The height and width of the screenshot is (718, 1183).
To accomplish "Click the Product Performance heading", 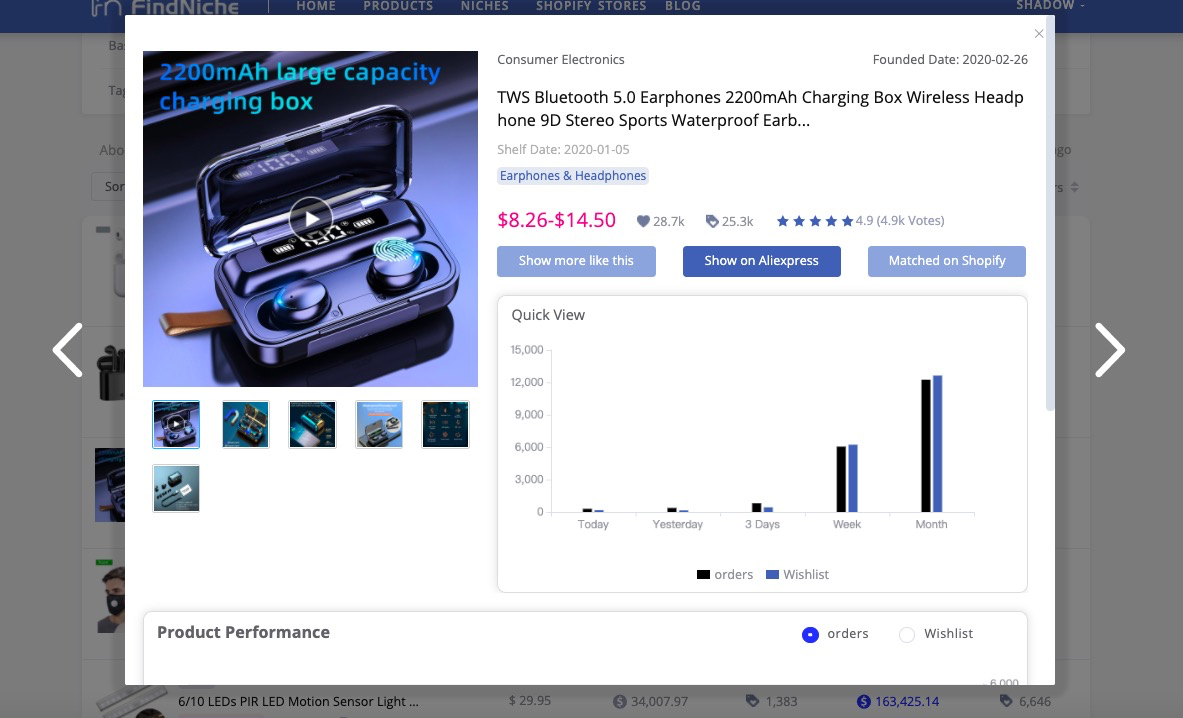I will tap(243, 633).
